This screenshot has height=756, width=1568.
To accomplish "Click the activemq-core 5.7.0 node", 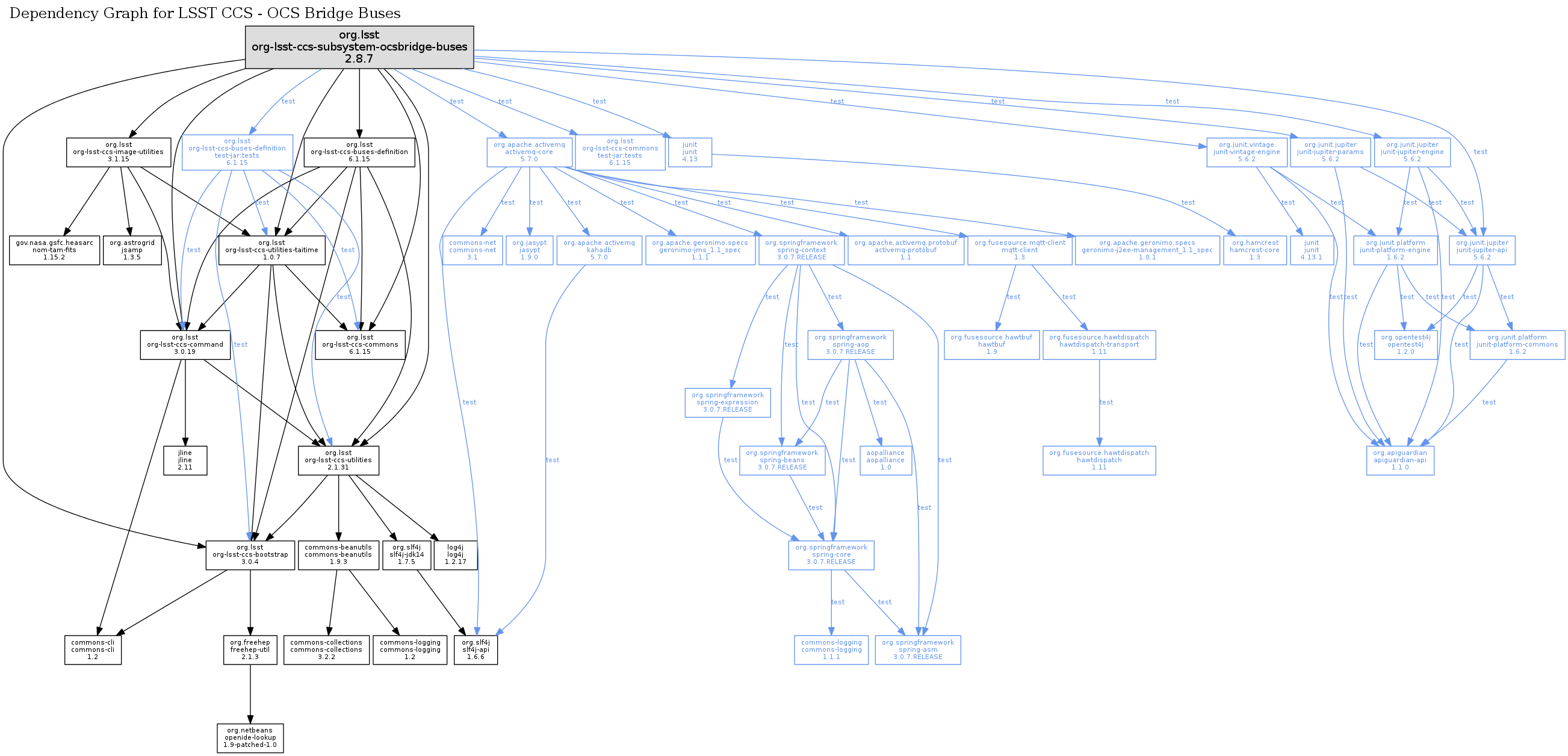I will click(529, 152).
